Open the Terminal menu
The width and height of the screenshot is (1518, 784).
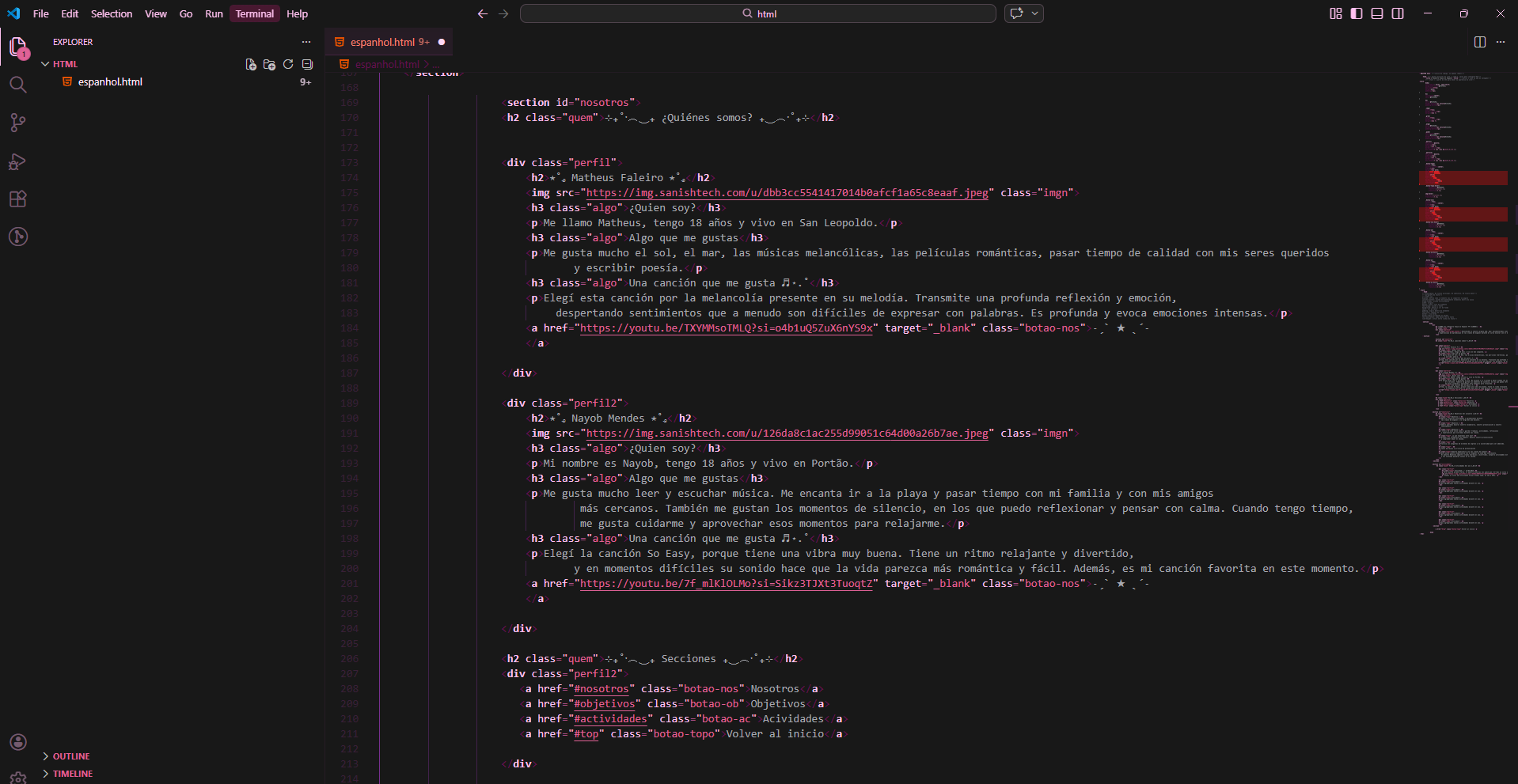254,13
